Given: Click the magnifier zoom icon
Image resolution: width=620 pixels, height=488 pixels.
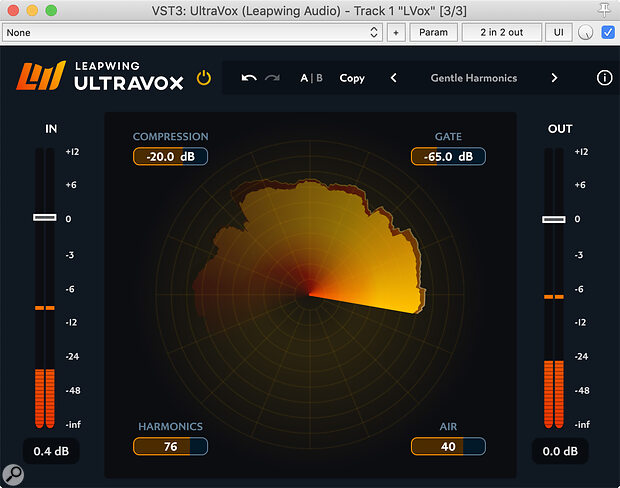Looking at the screenshot, I should point(13,474).
